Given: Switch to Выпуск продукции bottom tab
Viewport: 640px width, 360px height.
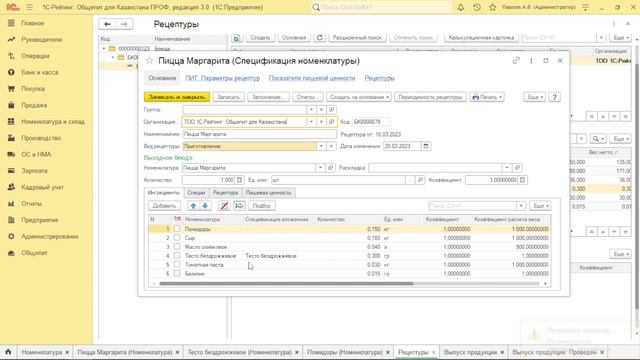Looking at the screenshot, I should coord(471,352).
